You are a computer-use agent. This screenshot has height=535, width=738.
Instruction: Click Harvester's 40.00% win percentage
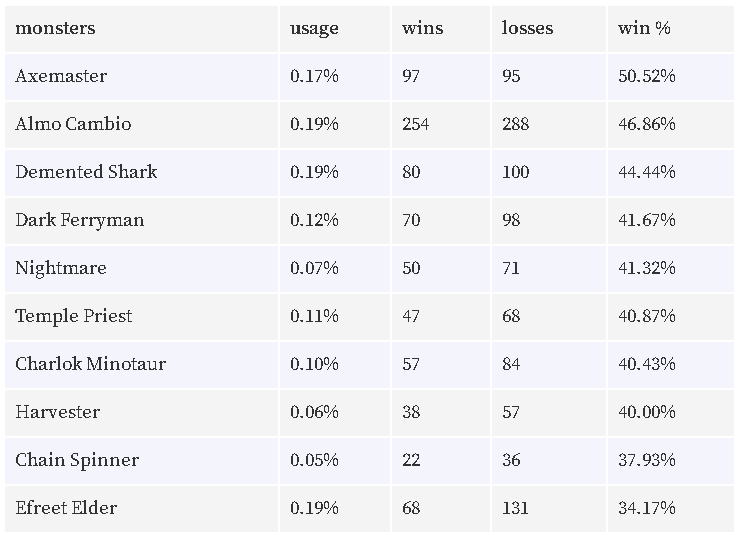(647, 412)
